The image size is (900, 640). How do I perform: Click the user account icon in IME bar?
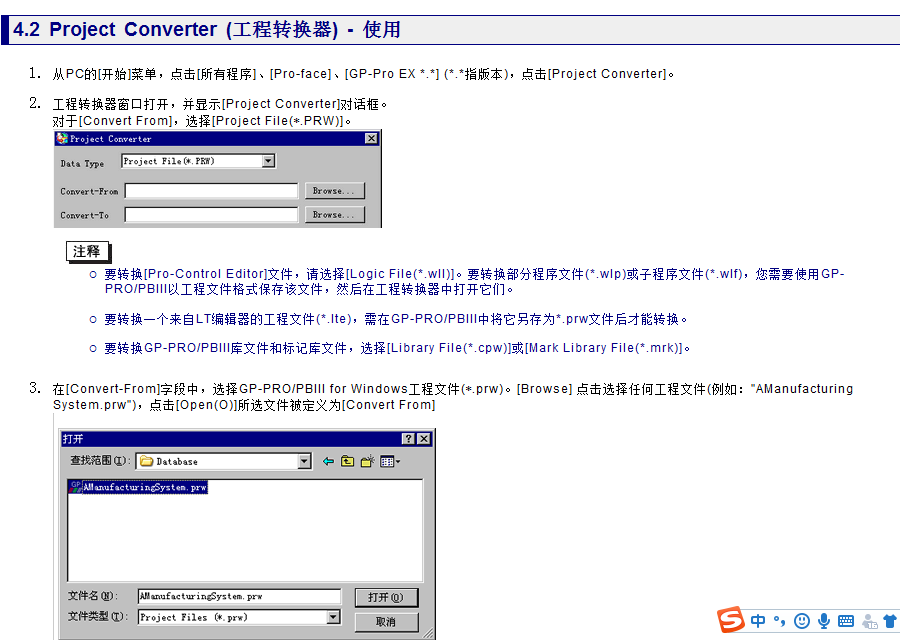[869, 621]
